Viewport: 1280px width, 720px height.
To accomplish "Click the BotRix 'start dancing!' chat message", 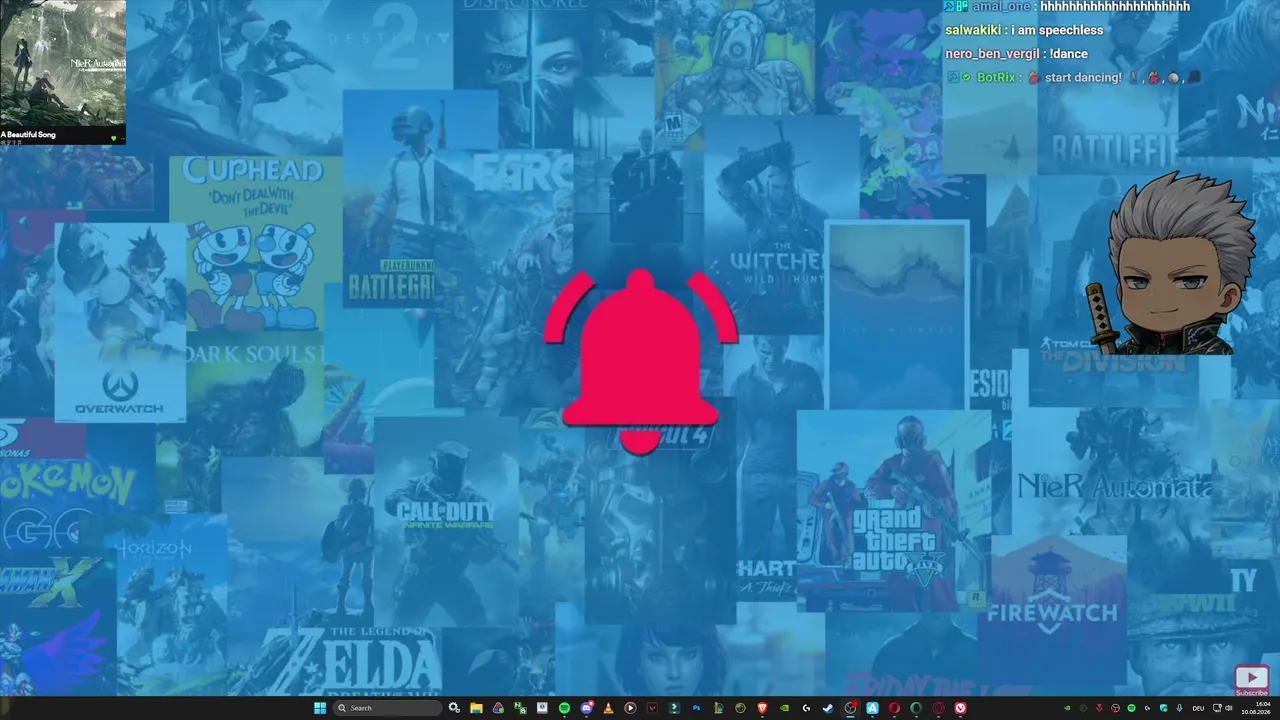I will point(1073,77).
